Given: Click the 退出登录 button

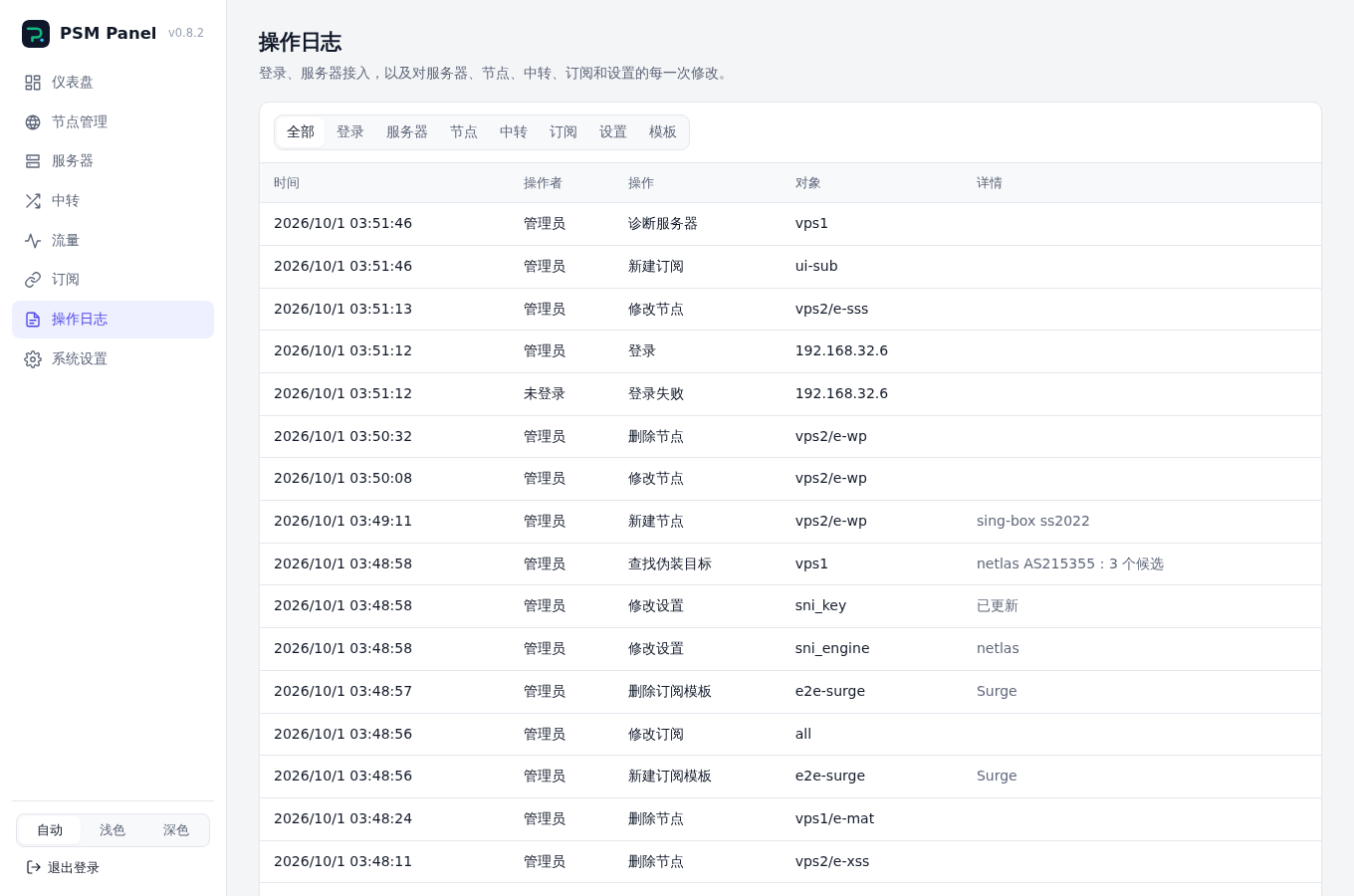Looking at the screenshot, I should (63, 867).
